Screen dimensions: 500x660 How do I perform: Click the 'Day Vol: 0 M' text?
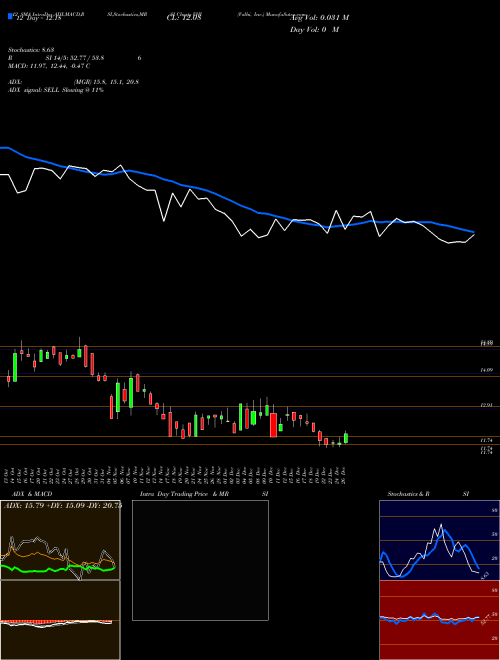[x=314, y=30]
